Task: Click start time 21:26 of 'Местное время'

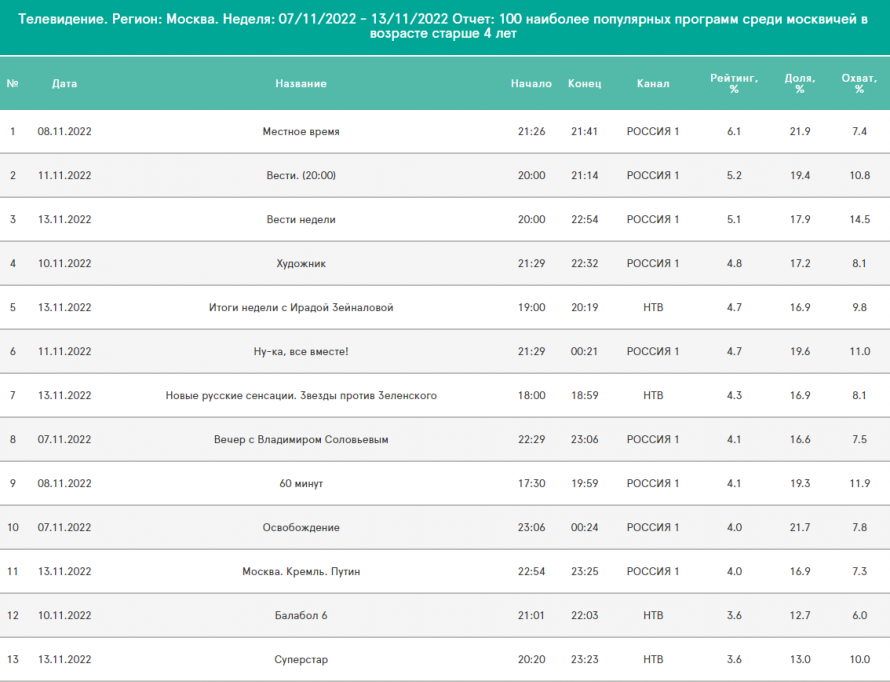Action: pos(531,132)
